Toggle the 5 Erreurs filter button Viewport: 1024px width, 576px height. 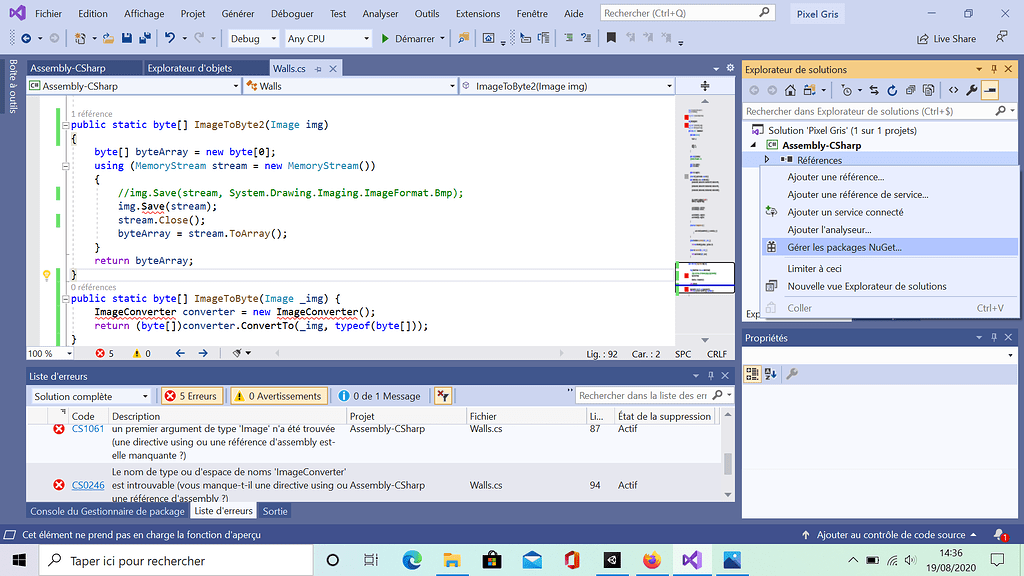190,396
